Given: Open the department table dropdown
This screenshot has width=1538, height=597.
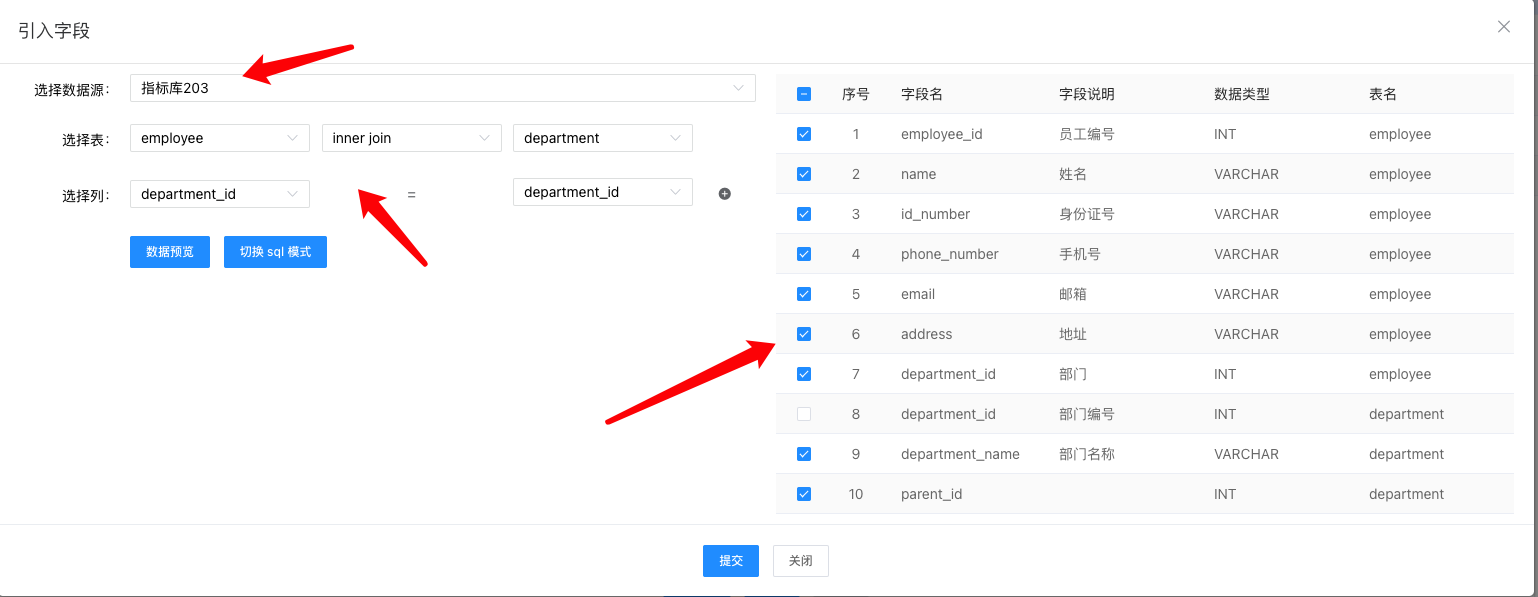Looking at the screenshot, I should pos(602,138).
